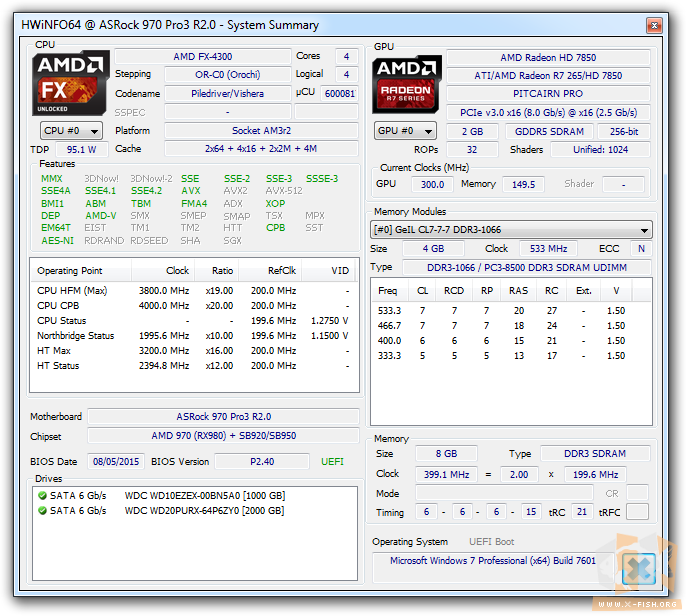Click the memory size 8 GB field
The height and width of the screenshot is (616, 687).
pyautogui.click(x=446, y=453)
